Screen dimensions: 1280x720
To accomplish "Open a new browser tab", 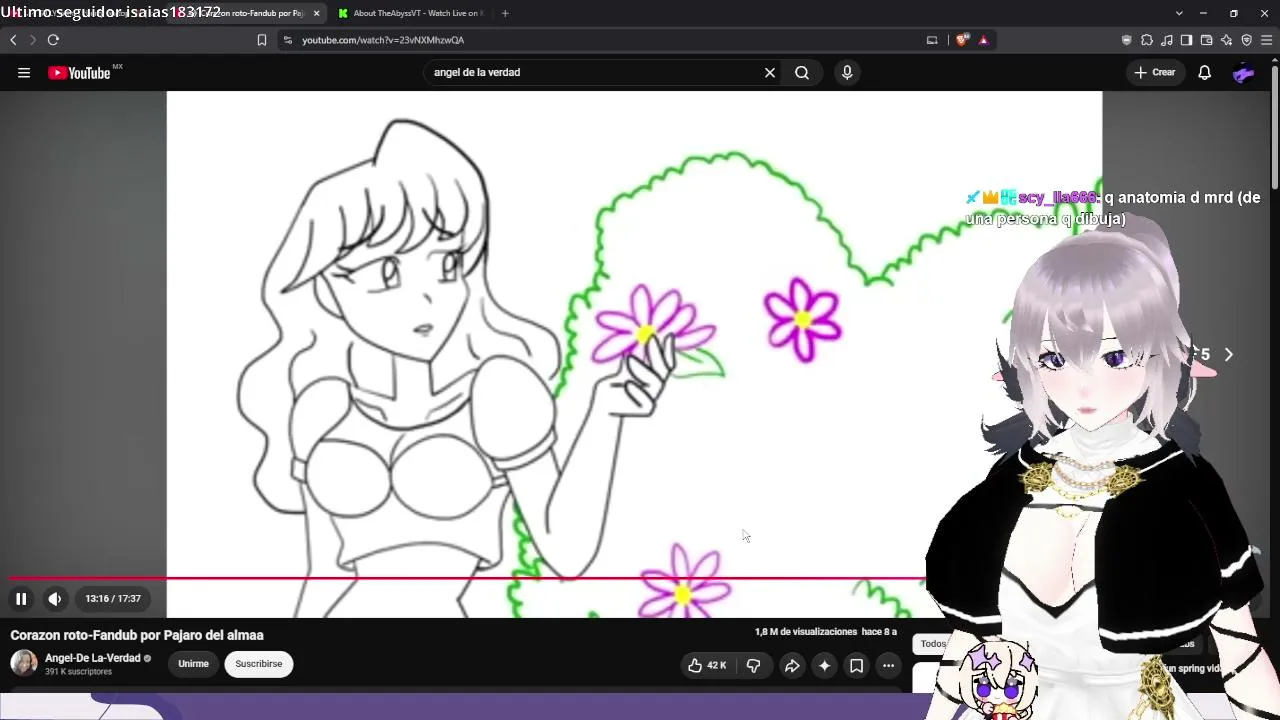I will point(505,13).
